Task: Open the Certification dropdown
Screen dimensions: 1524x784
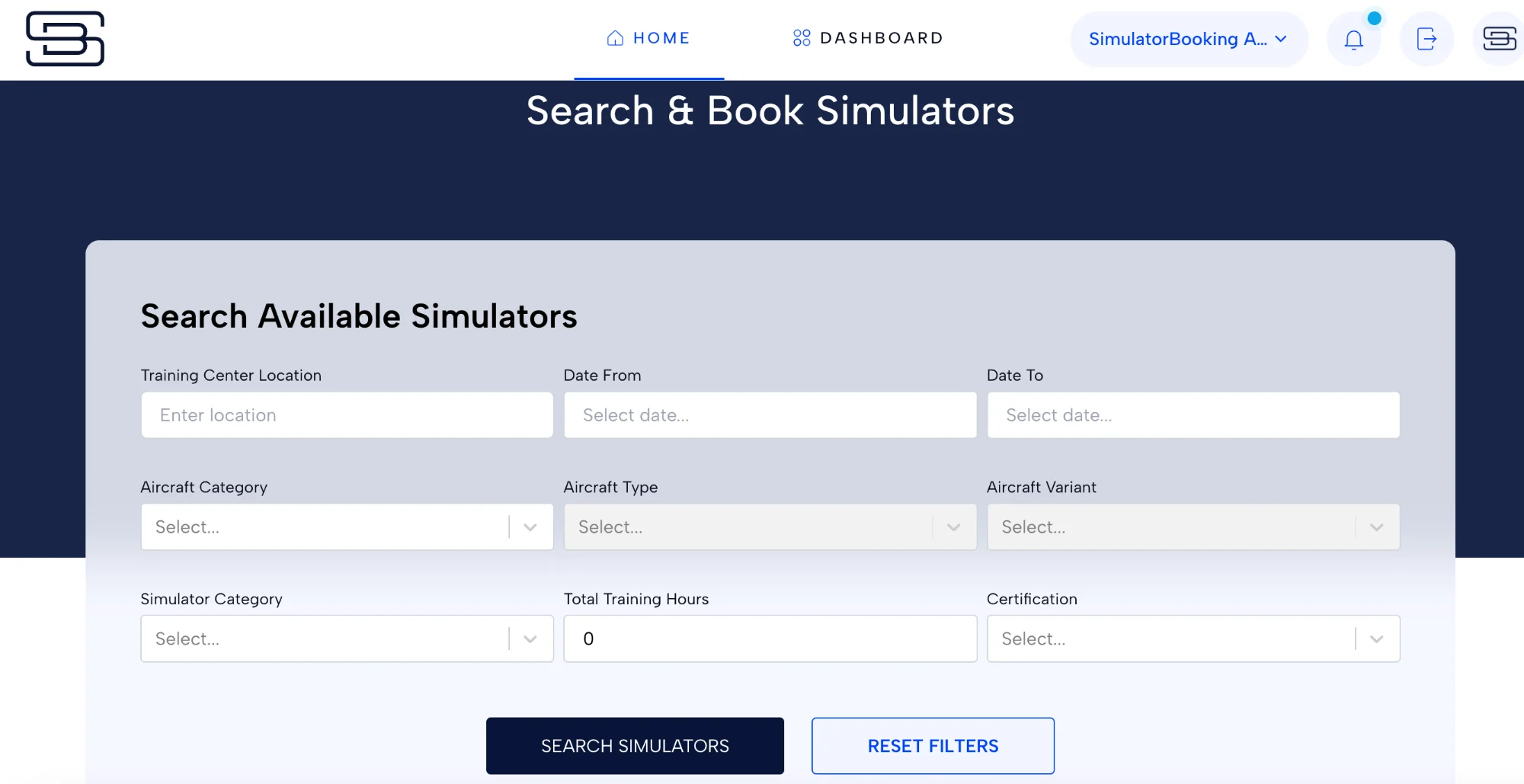Action: [x=1193, y=638]
